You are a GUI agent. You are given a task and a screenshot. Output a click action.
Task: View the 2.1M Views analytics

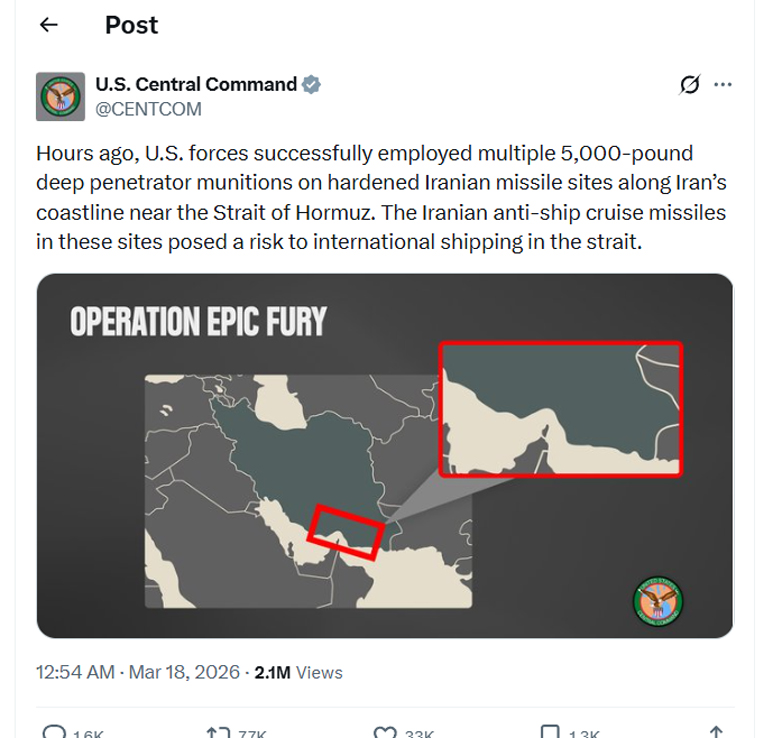click(298, 672)
